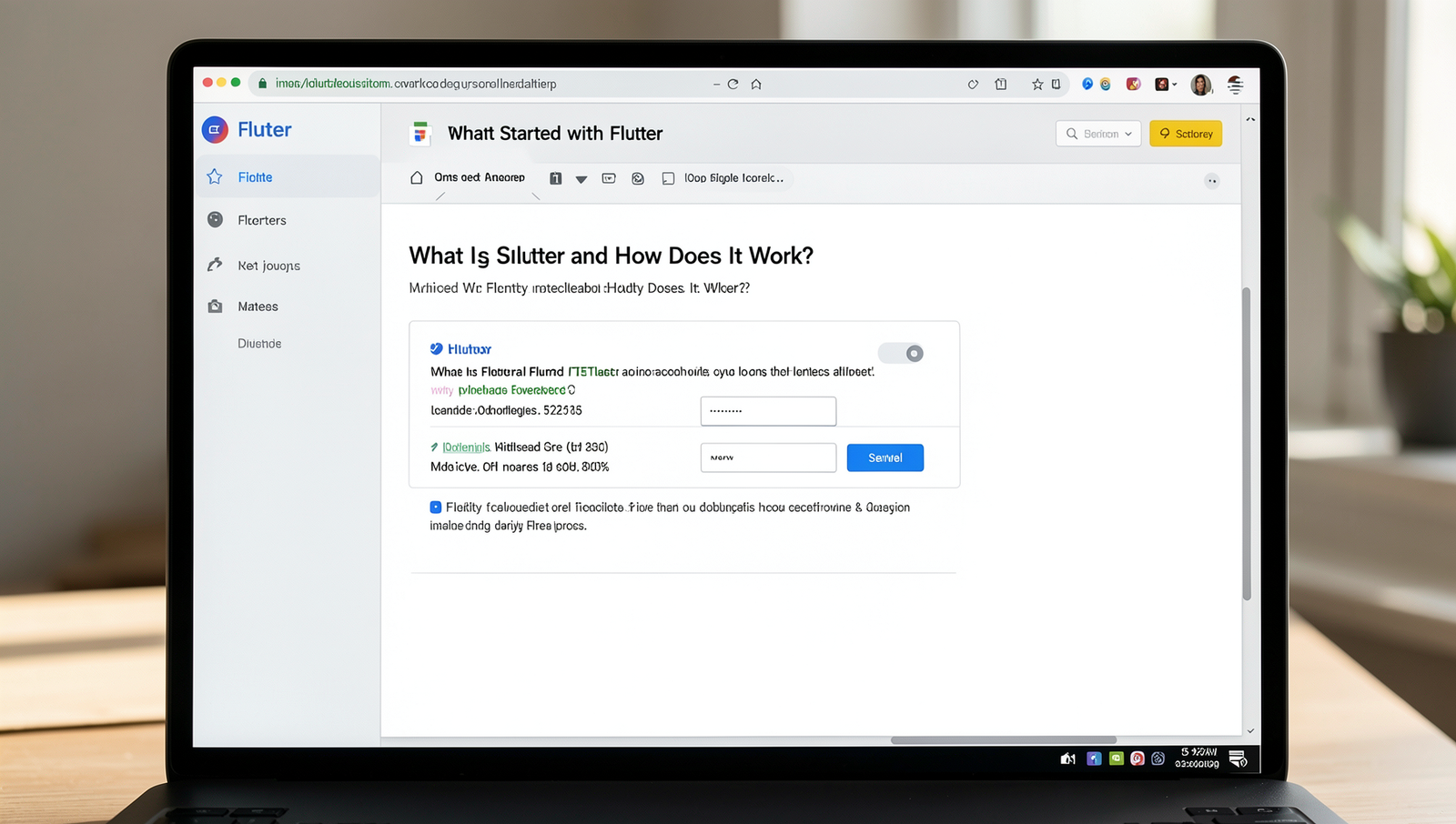The height and width of the screenshot is (824, 1456).
Task: Bookmark this page with the star icon
Action: coord(1037,85)
